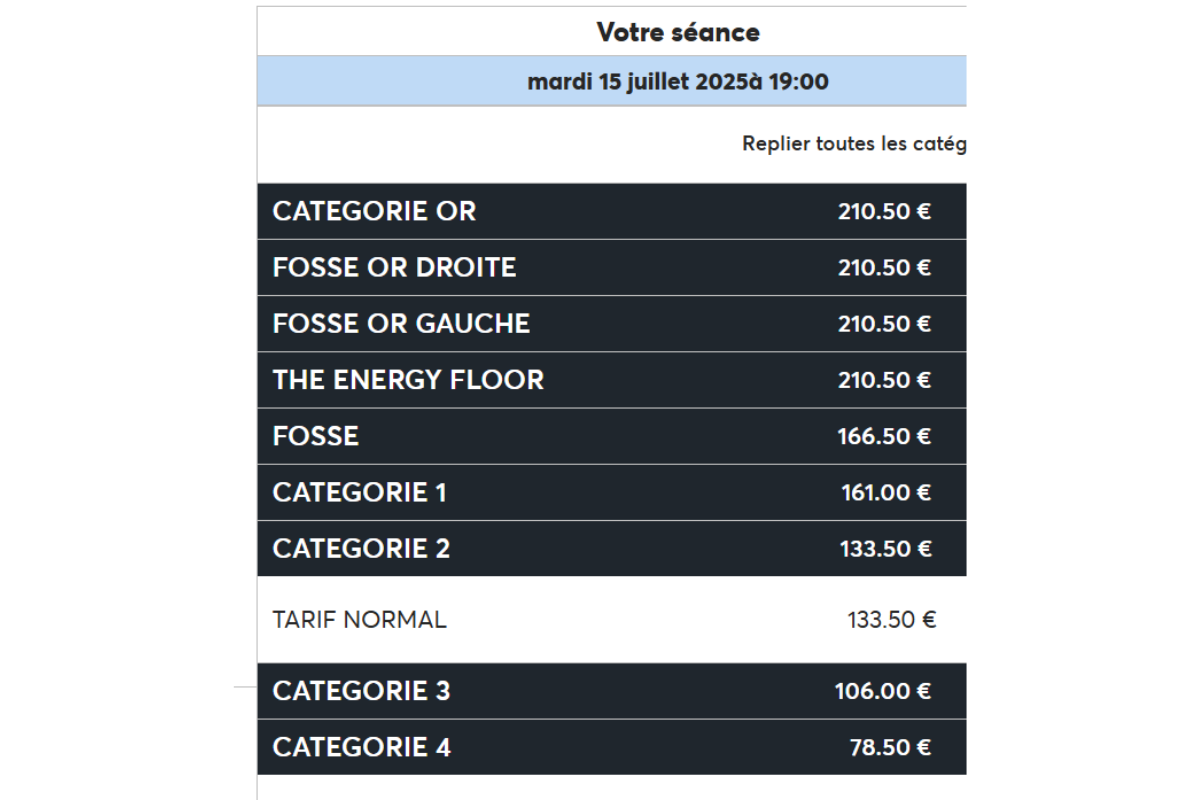The image size is (1200, 800).
Task: Click the Votre séance heading
Action: pos(678,32)
